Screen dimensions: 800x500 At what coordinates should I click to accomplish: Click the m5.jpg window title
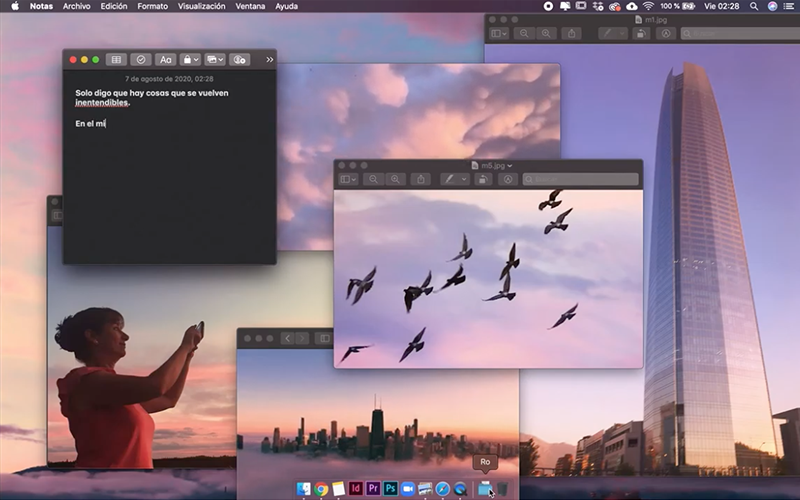(x=493, y=165)
